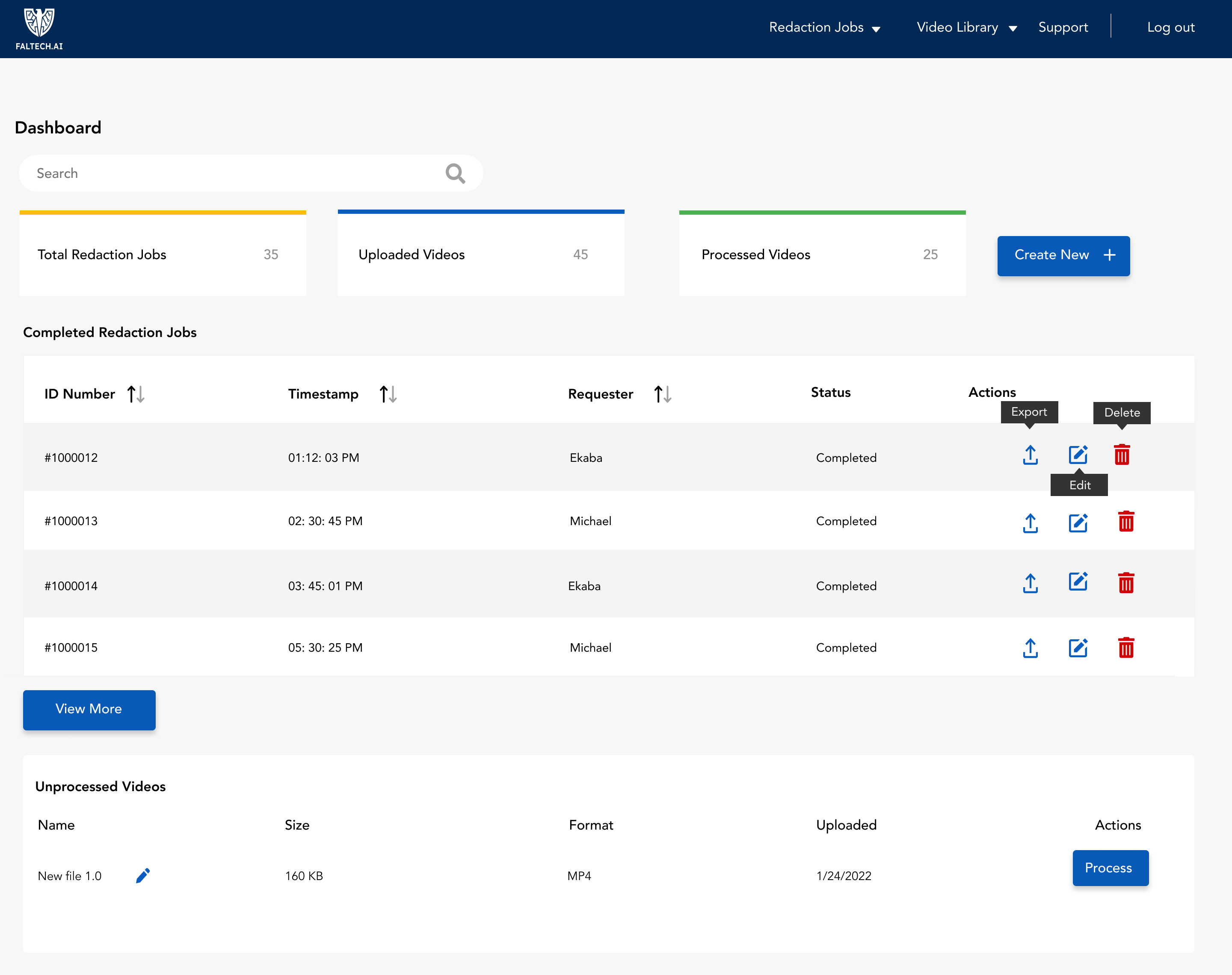Expand the Redaction Jobs menu
This screenshot has width=1232, height=975.
click(824, 27)
